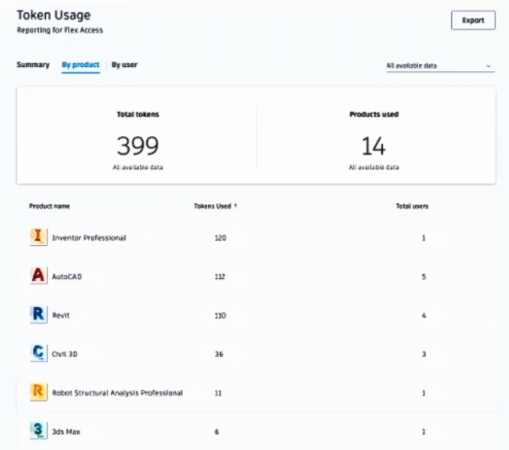Viewport: 509px width, 450px height.
Task: Select the By product tab
Action: pos(81,65)
